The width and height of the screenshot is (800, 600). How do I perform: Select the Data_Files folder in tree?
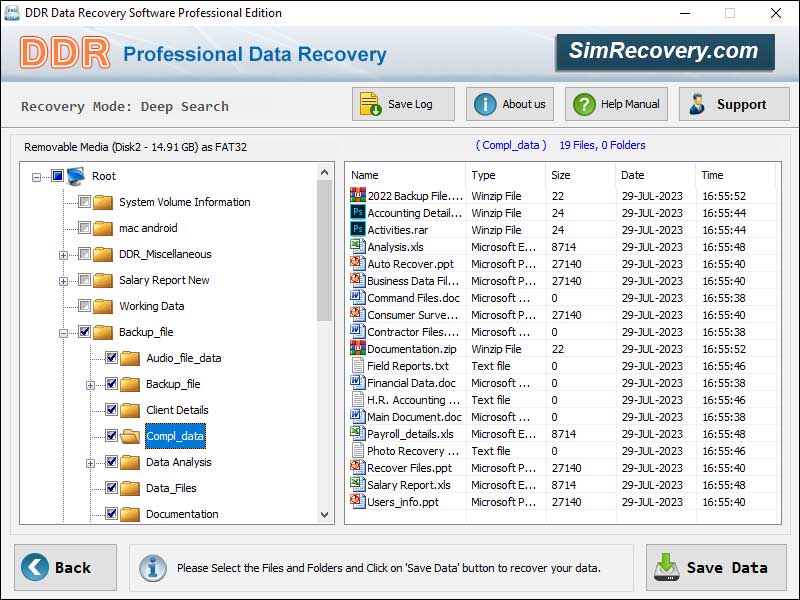(171, 488)
